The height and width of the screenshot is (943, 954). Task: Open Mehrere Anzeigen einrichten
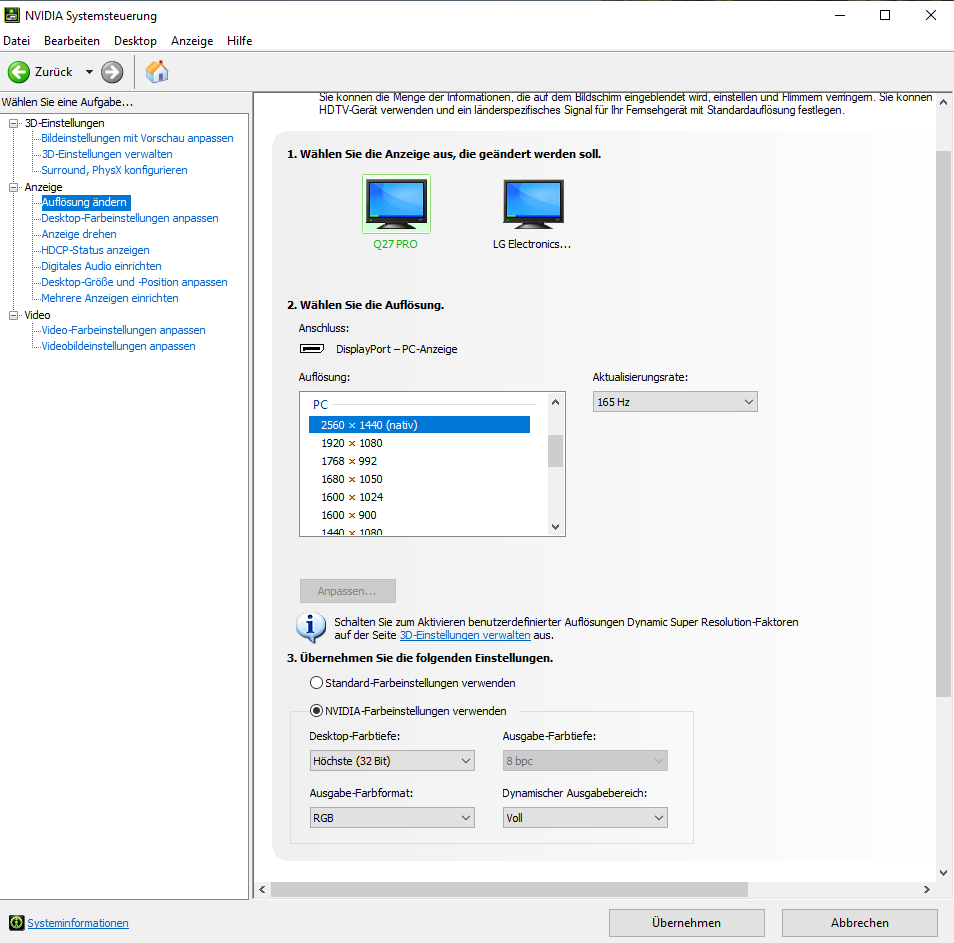pos(110,298)
